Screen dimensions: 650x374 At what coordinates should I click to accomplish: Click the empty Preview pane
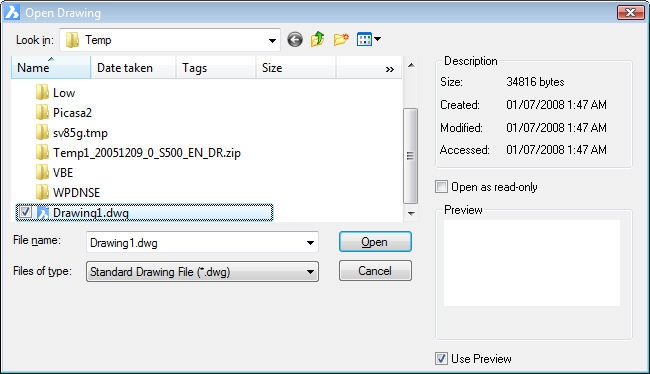coord(532,263)
